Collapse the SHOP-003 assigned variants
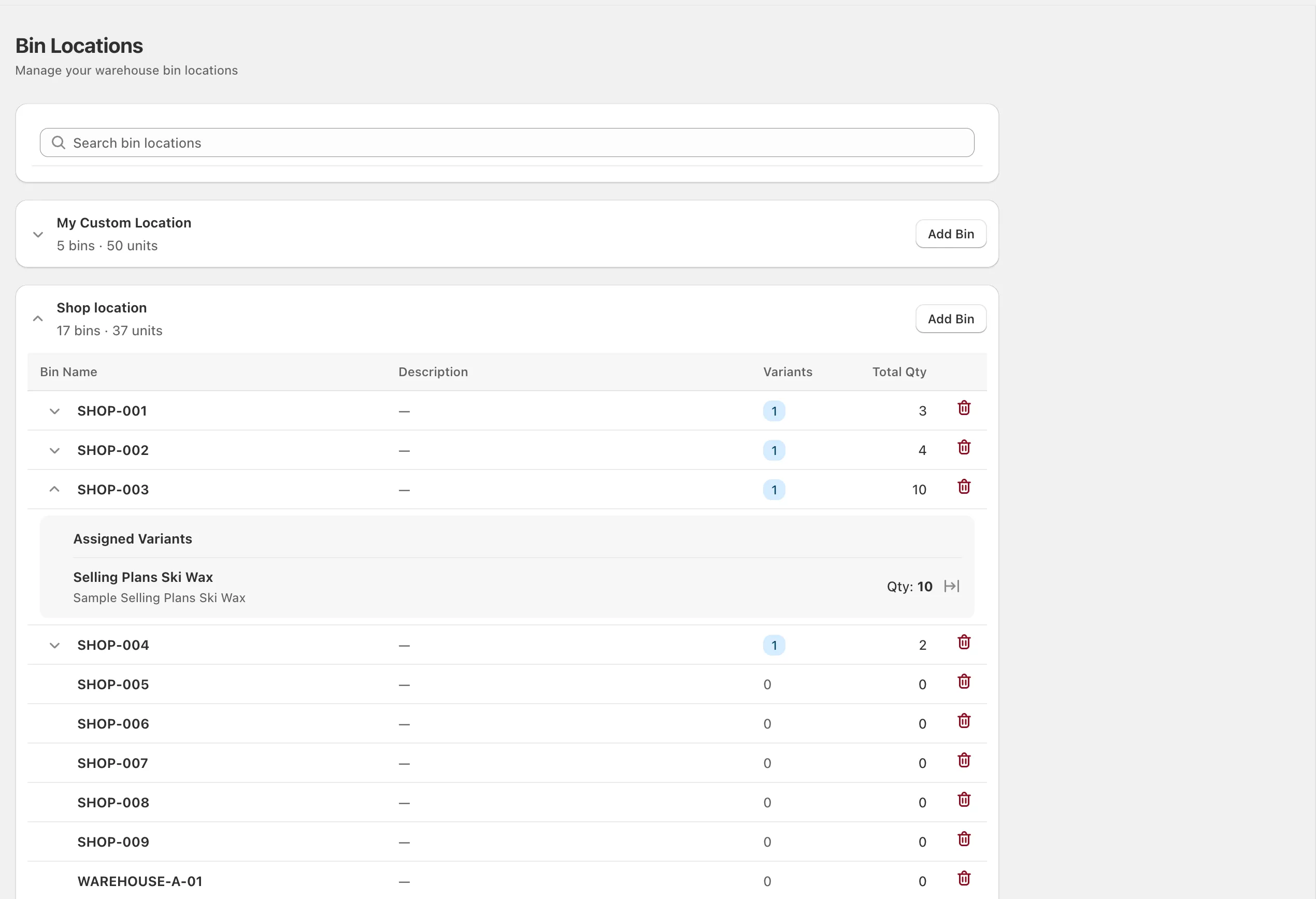The height and width of the screenshot is (899, 1316). (54, 490)
